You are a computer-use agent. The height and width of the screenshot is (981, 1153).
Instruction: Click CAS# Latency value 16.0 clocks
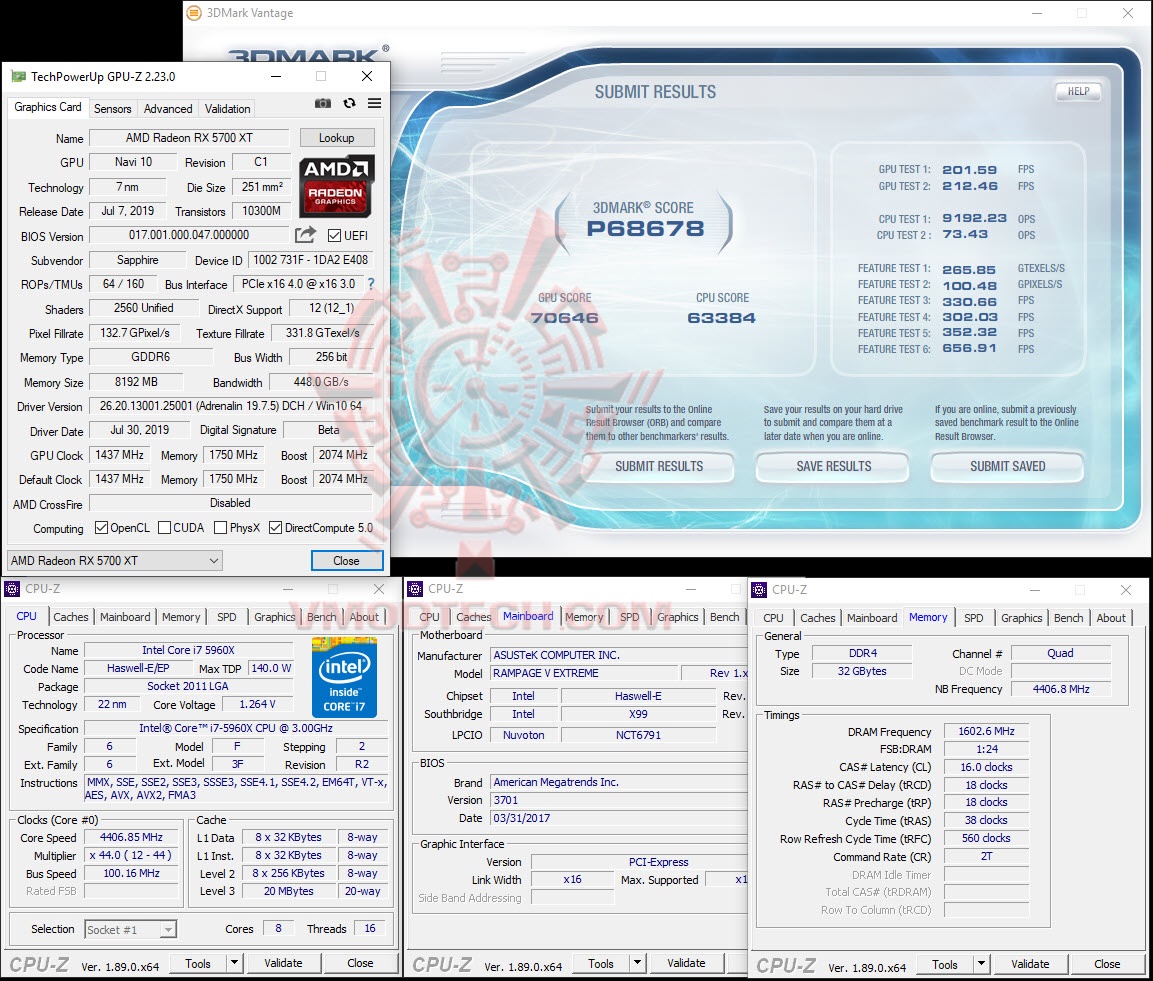coord(986,767)
